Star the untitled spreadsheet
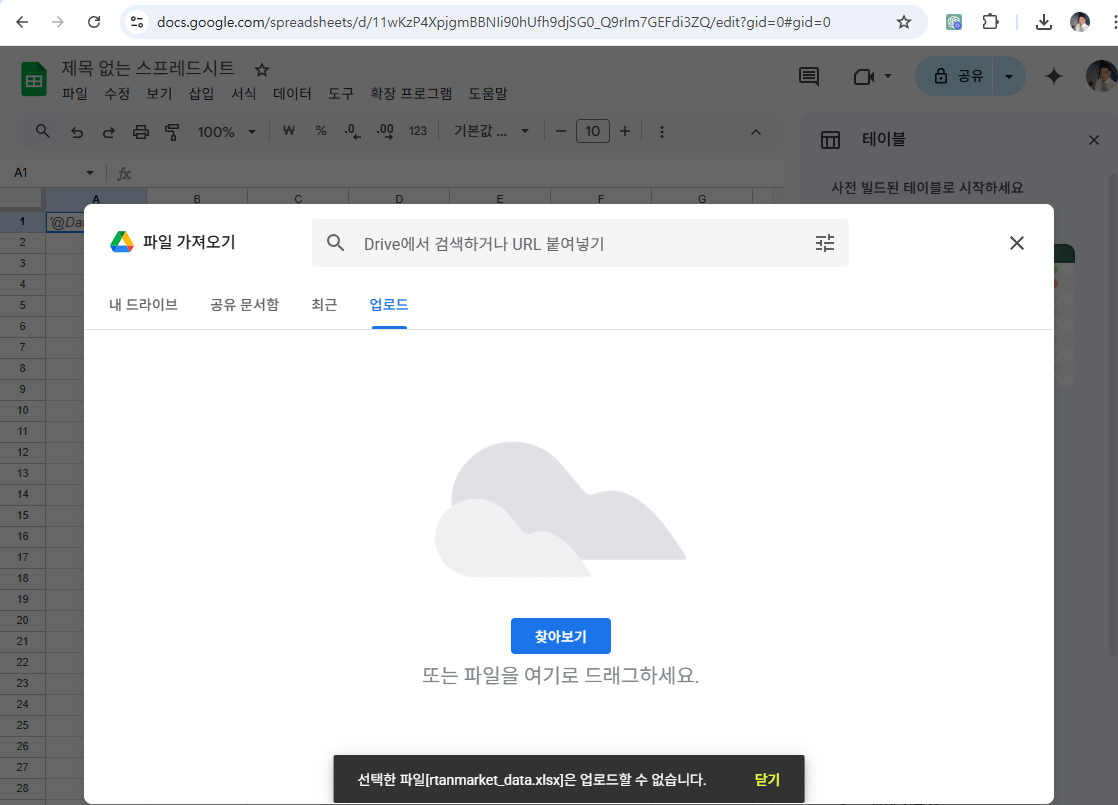Viewport: 1118px width, 805px height. pyautogui.click(x=262, y=70)
